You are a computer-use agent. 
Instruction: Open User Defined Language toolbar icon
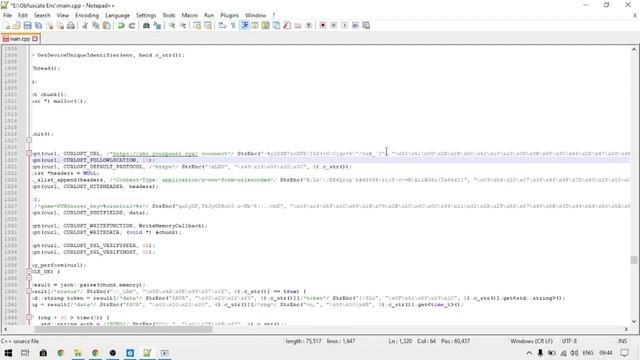coord(254,25)
